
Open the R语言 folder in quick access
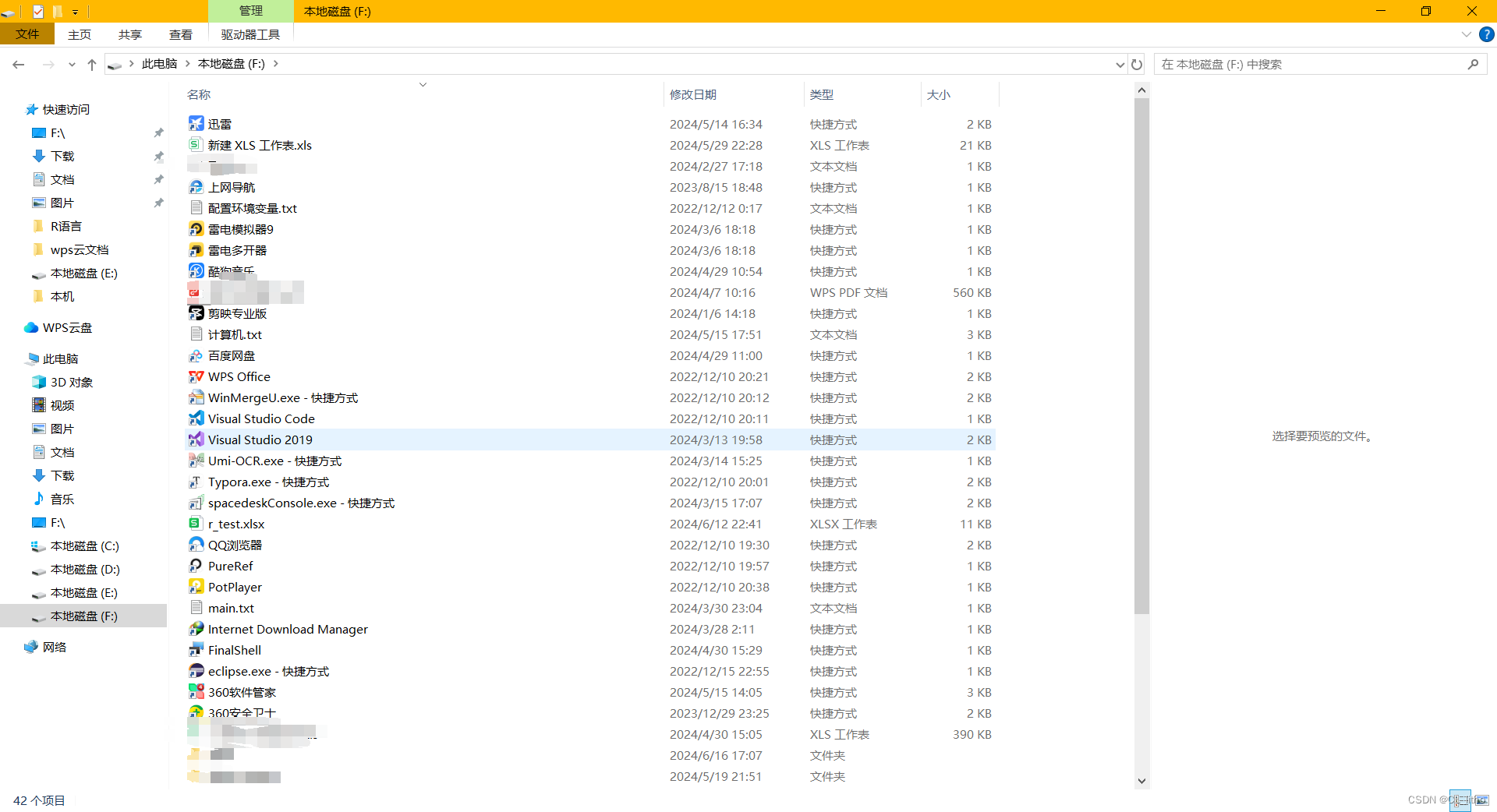(65, 227)
